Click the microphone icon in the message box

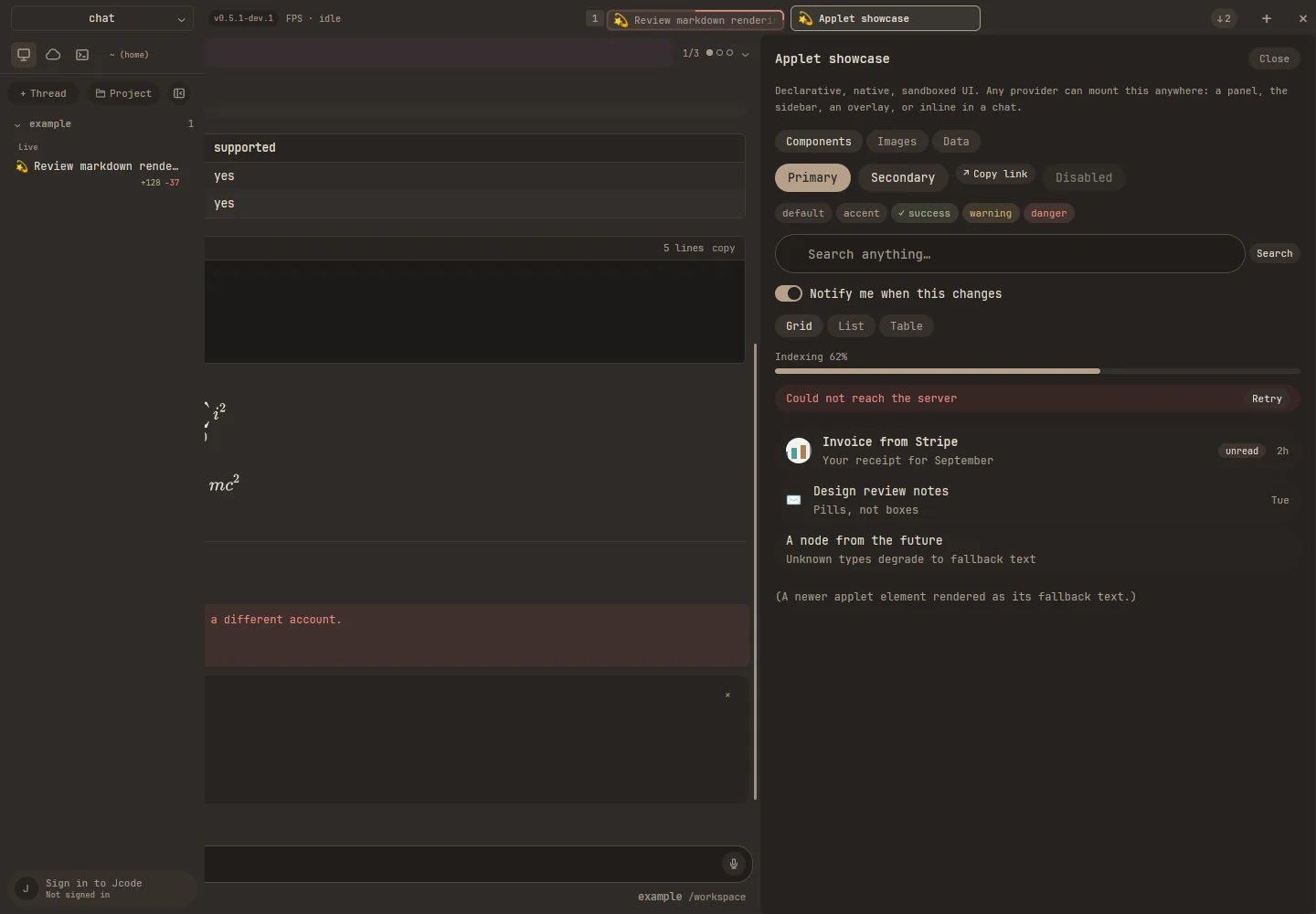coord(733,864)
